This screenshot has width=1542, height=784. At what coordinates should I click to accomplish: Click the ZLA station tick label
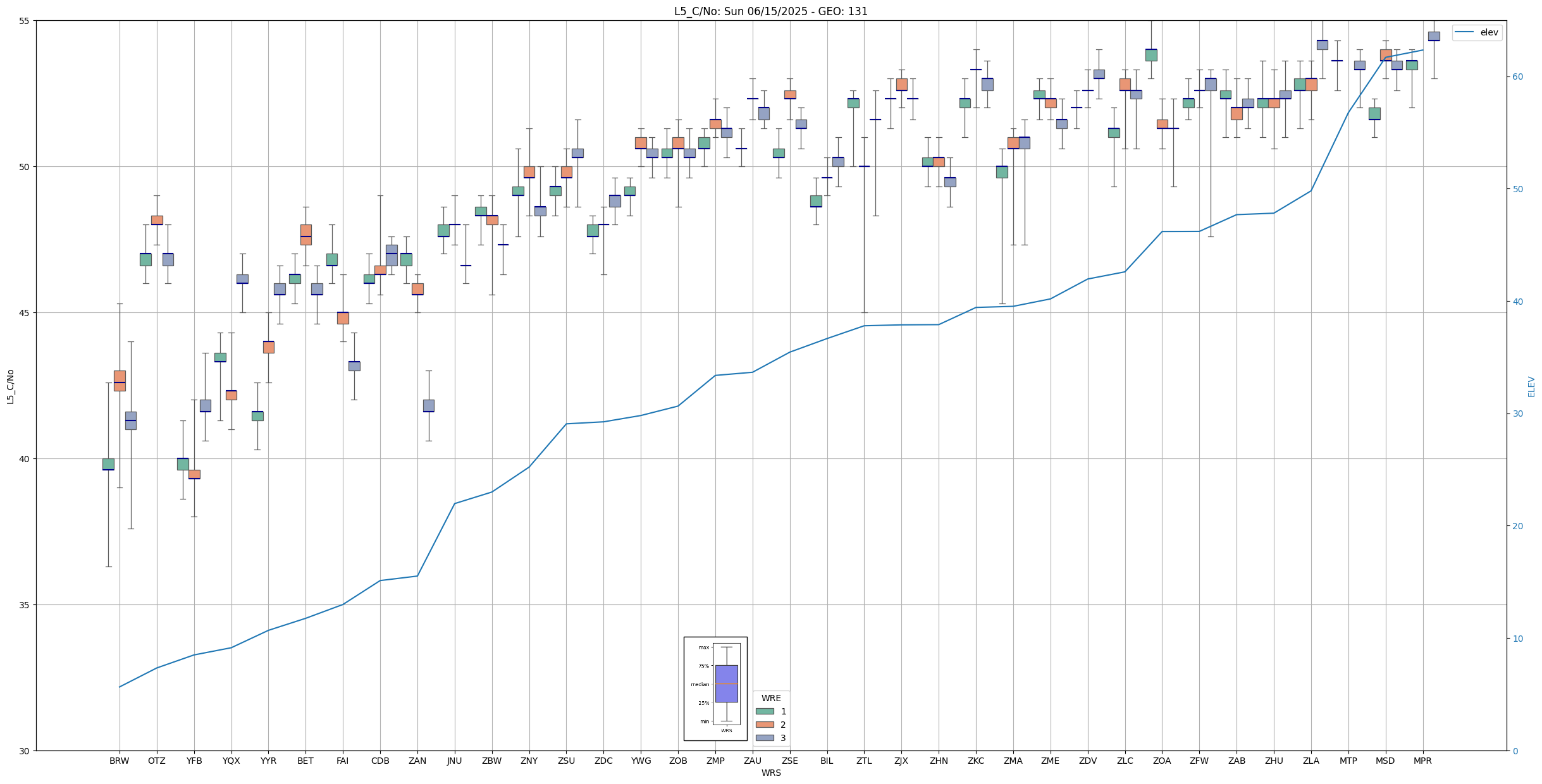[1311, 761]
